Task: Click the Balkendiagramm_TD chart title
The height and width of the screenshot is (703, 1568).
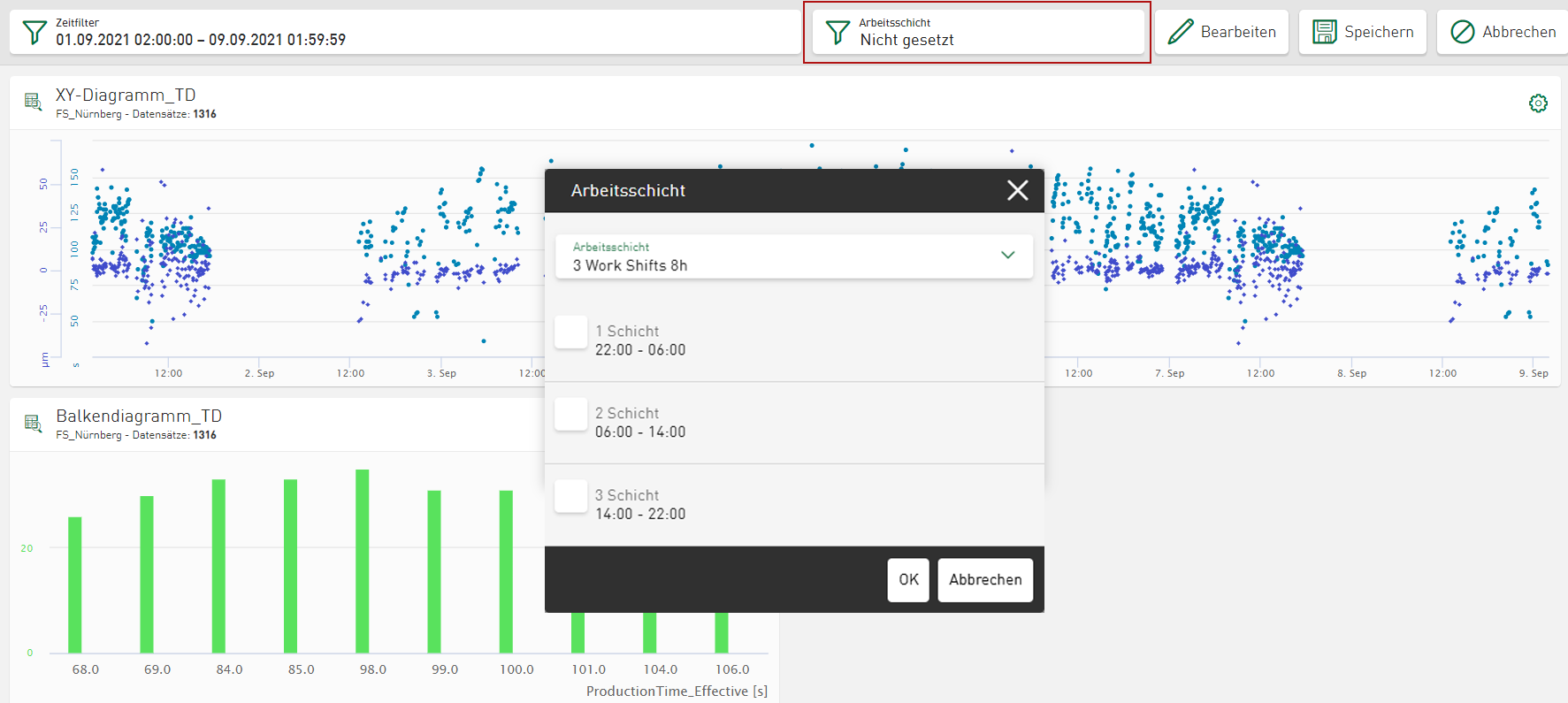Action: (139, 416)
